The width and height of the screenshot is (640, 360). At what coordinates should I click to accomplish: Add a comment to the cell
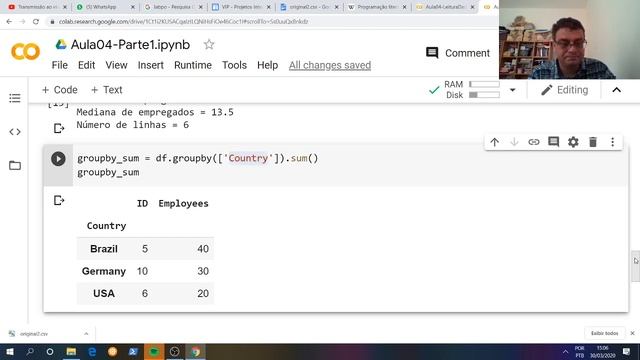pyautogui.click(x=553, y=142)
